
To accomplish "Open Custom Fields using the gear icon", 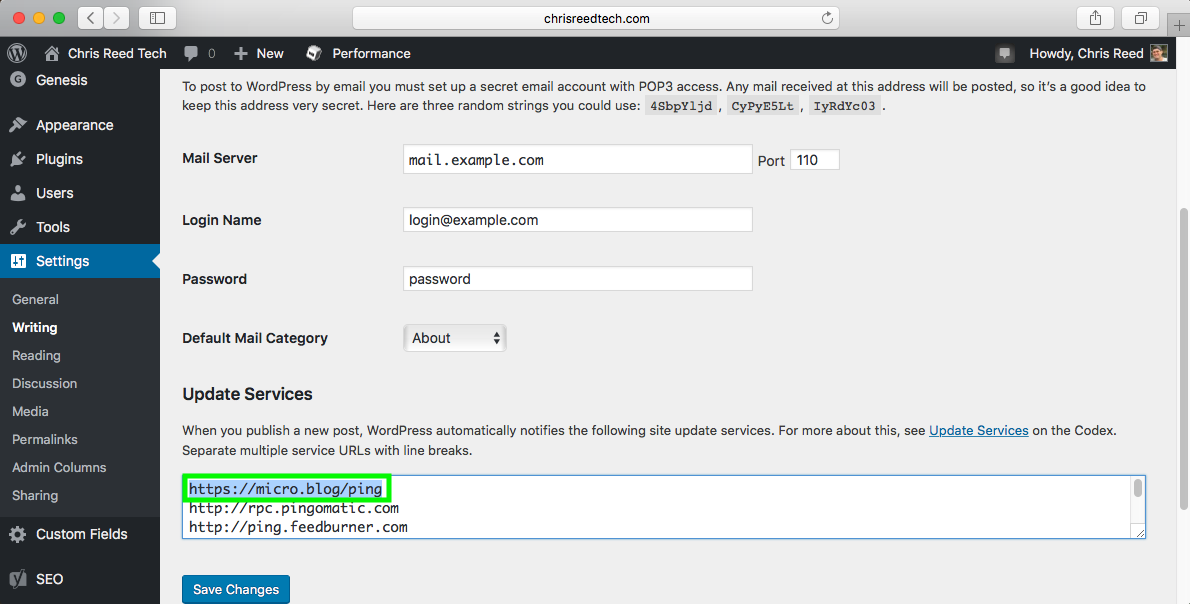I will pos(16,534).
